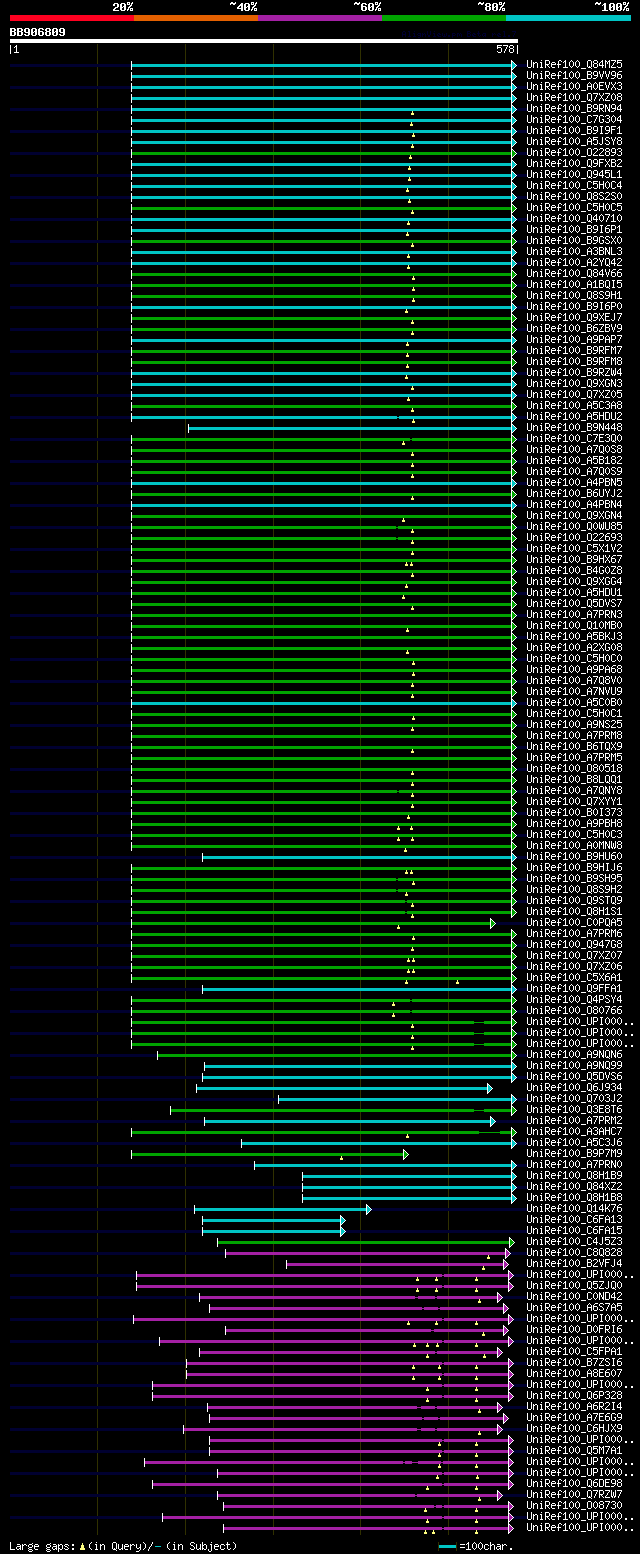Click the cyan bar for UniRef100_Q8H1B9
640x1554 pixels.
(x=409, y=1175)
